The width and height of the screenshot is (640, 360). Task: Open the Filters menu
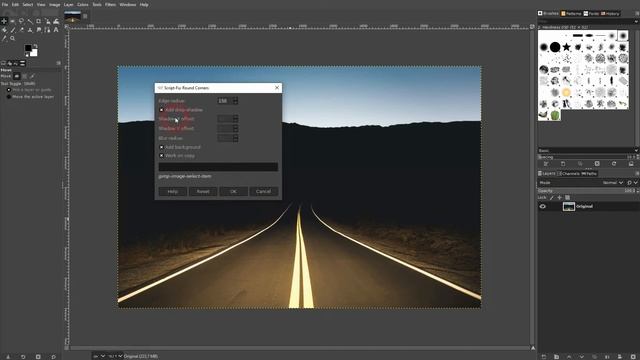pos(110,4)
